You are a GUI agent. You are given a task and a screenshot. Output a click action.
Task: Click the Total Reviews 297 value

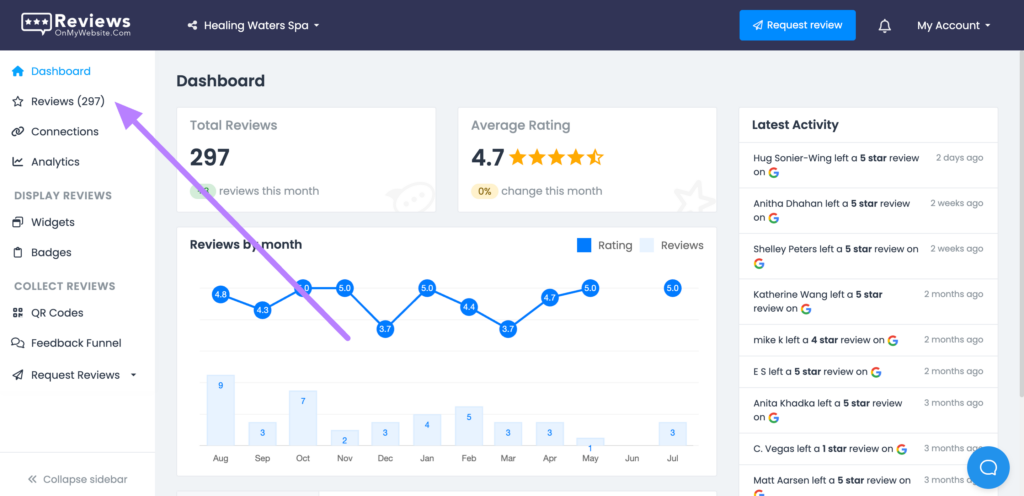click(210, 157)
